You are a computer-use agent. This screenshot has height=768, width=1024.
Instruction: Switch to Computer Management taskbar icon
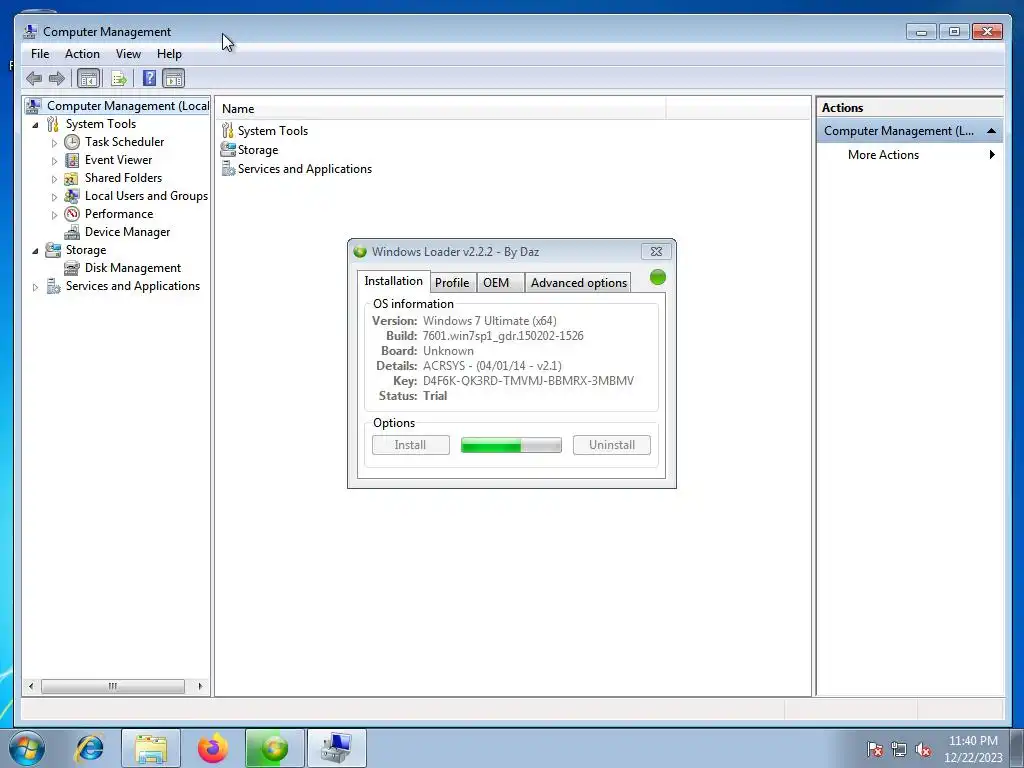coord(336,748)
